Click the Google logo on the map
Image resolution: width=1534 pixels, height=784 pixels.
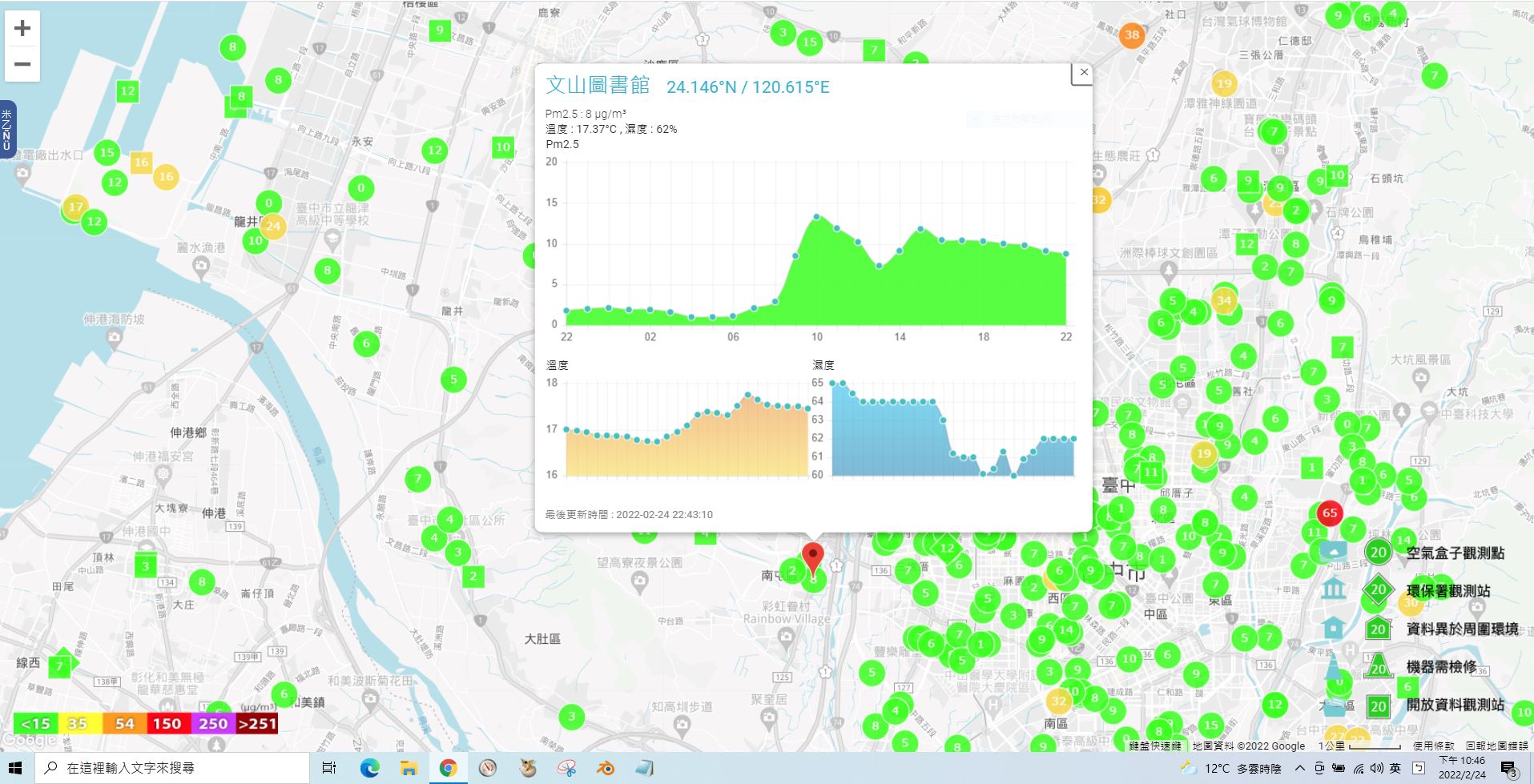click(28, 741)
